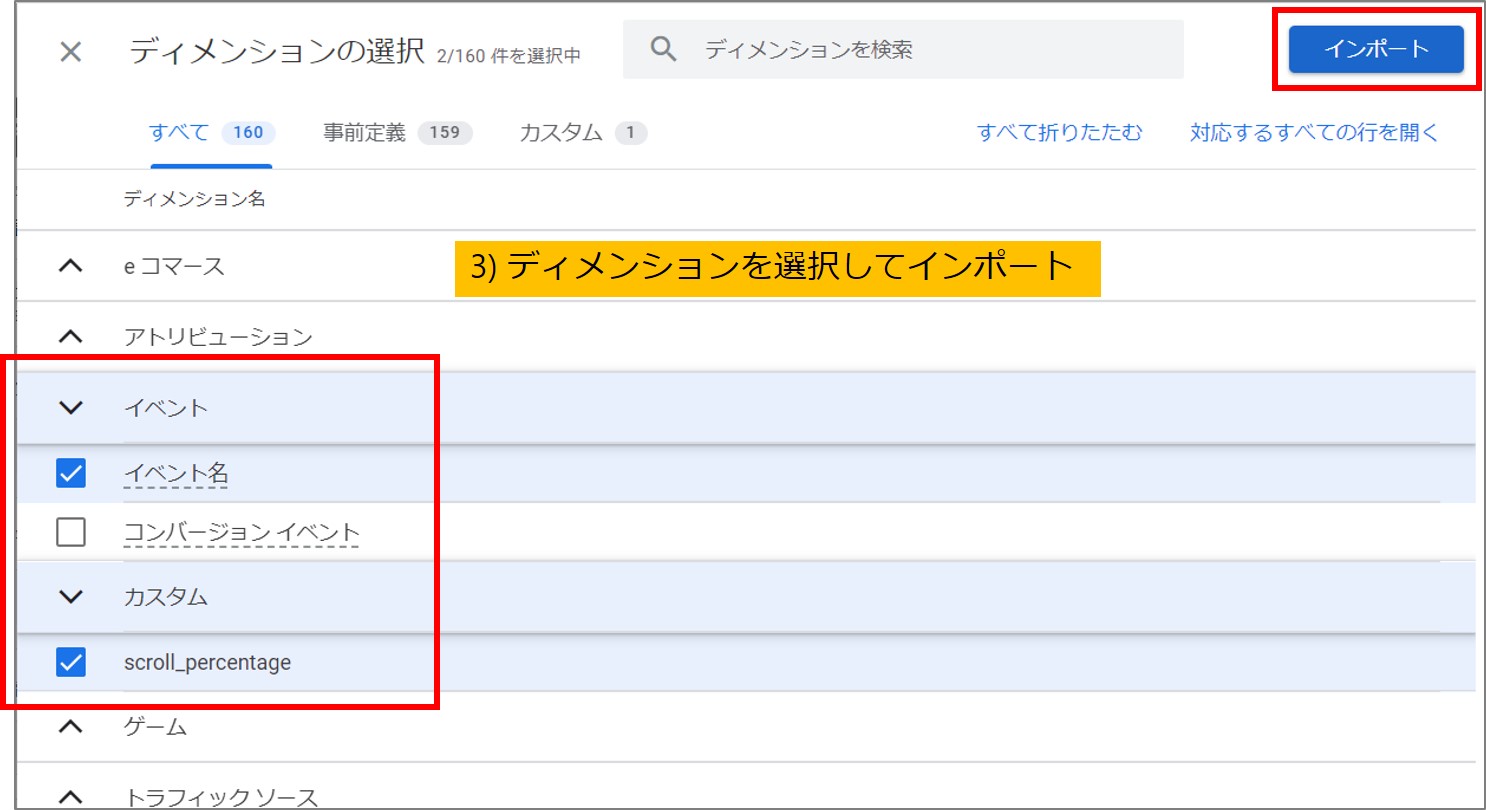Expand the e コマース group chevron

(x=70, y=267)
